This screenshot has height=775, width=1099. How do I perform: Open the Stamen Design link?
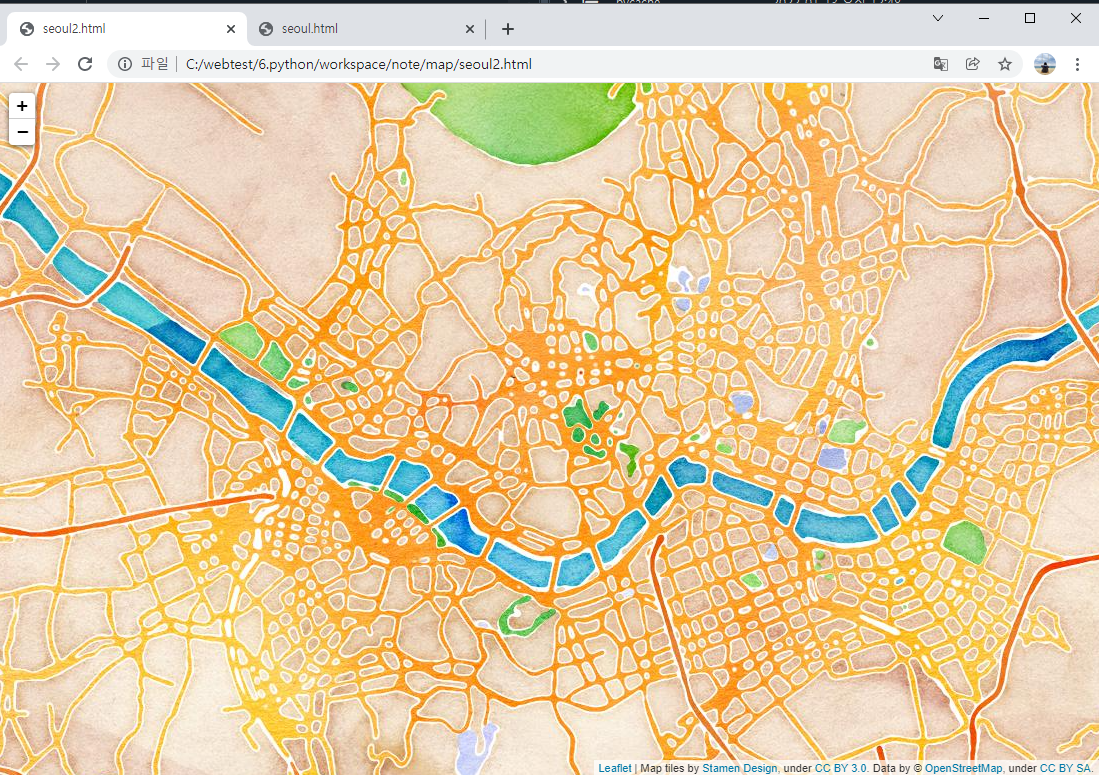pyautogui.click(x=739, y=768)
